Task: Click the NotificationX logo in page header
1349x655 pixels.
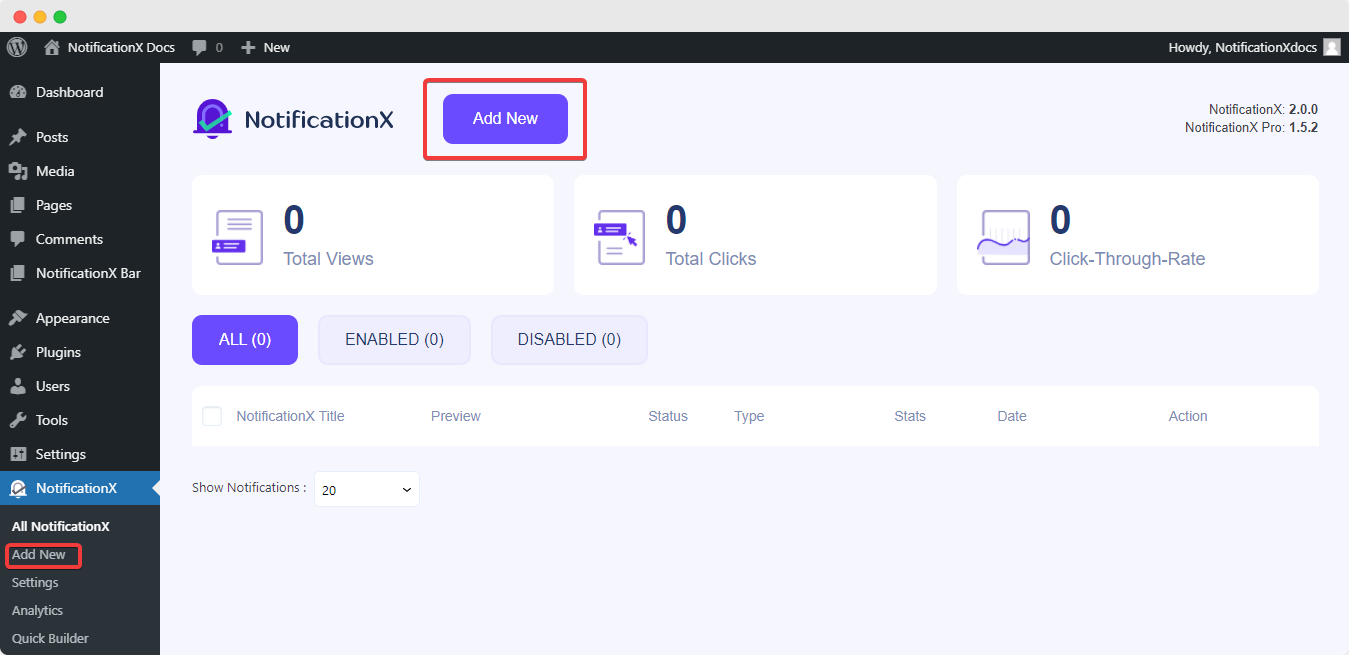Action: pos(293,119)
